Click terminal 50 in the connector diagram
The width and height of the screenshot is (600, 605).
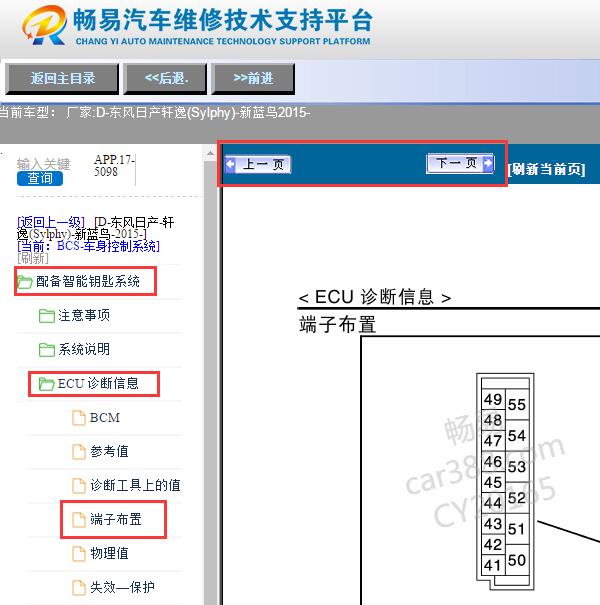pyautogui.click(x=517, y=560)
